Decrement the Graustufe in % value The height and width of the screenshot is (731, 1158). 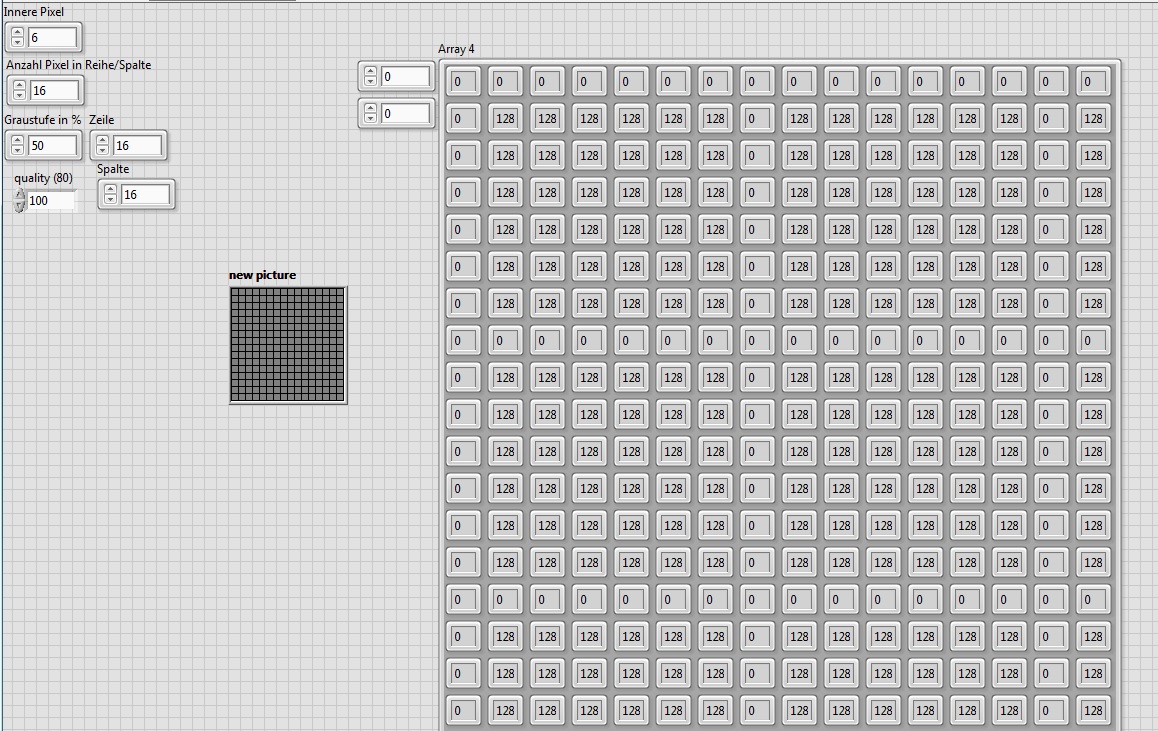coord(18,150)
